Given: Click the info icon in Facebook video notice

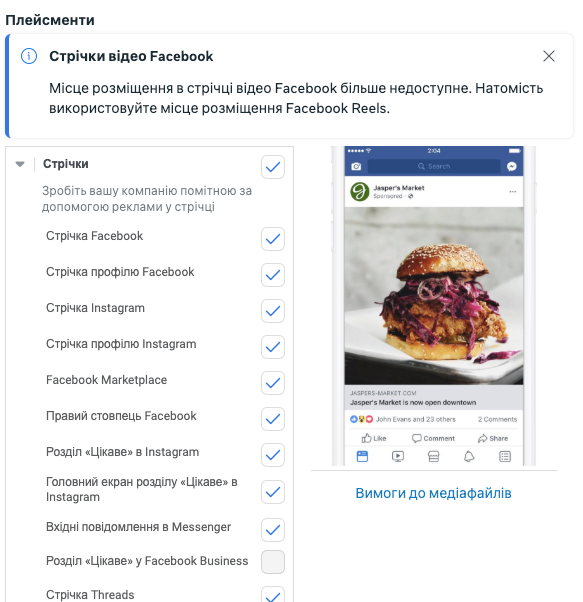Looking at the screenshot, I should pyautogui.click(x=29, y=56).
